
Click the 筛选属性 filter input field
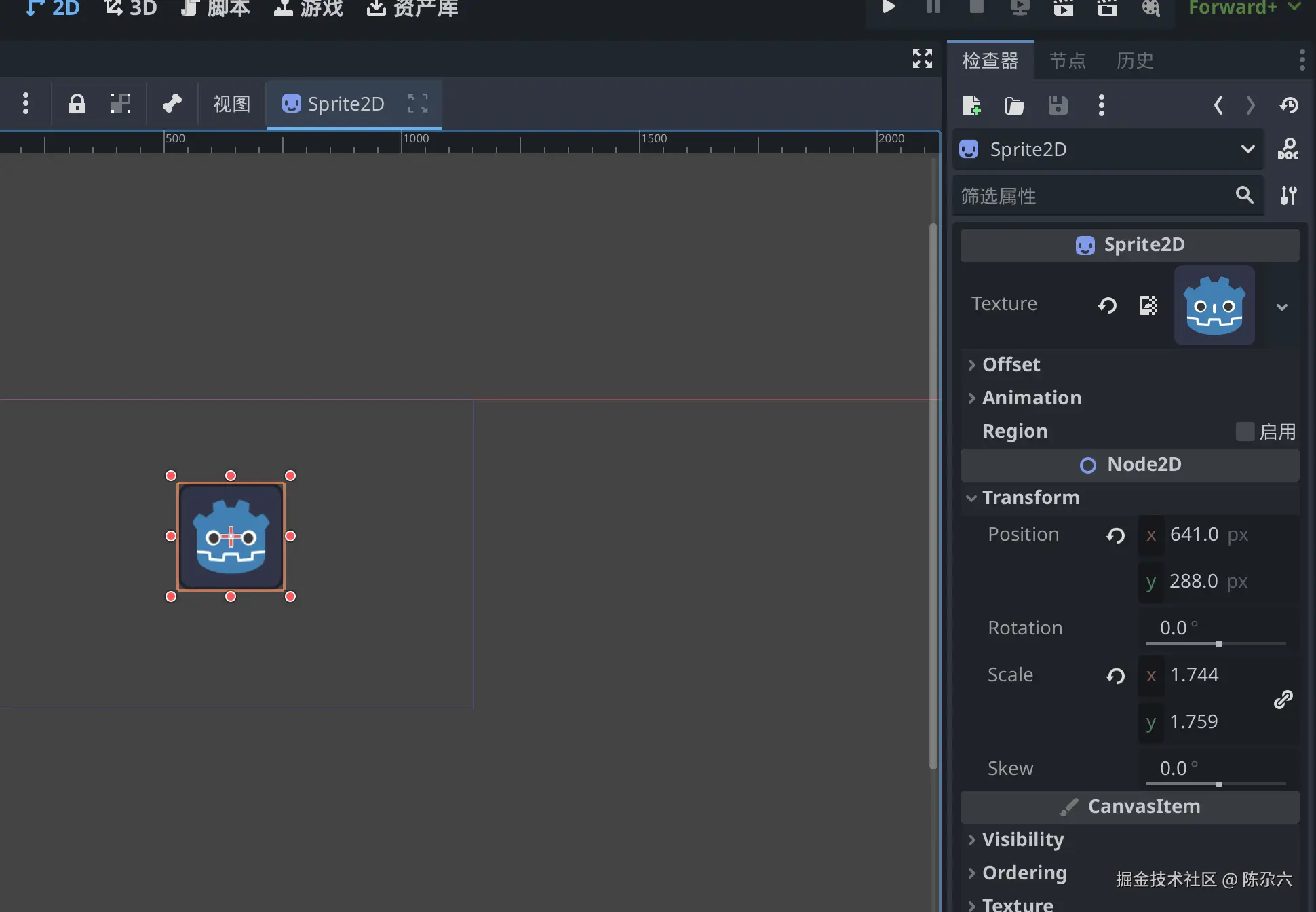(x=1092, y=196)
